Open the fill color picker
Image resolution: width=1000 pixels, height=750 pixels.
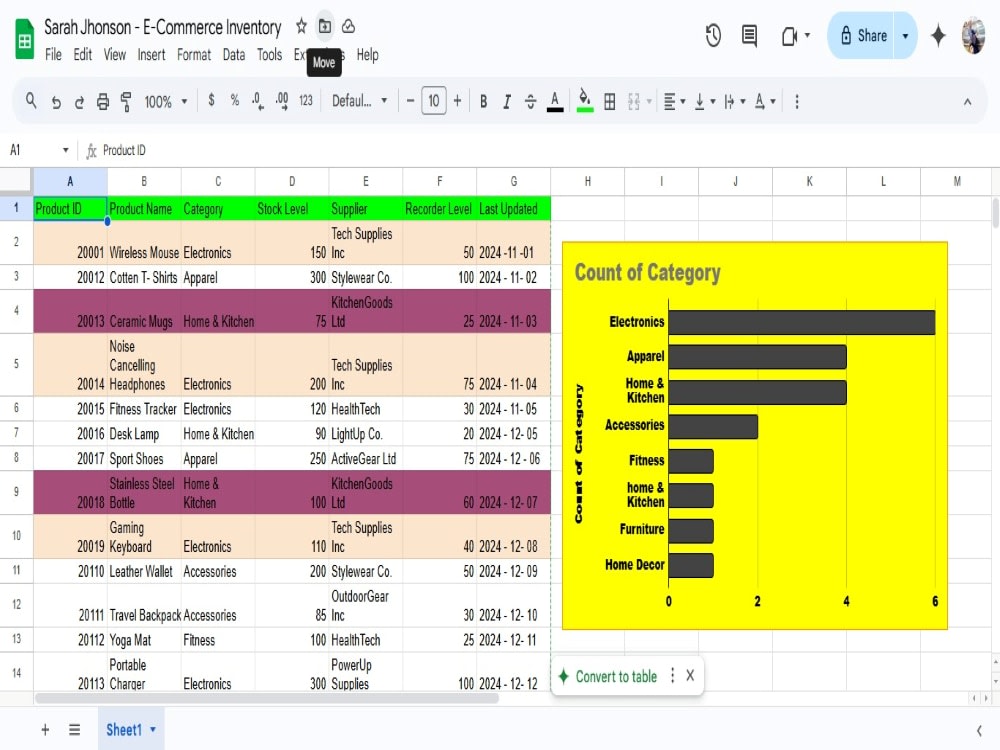584,101
